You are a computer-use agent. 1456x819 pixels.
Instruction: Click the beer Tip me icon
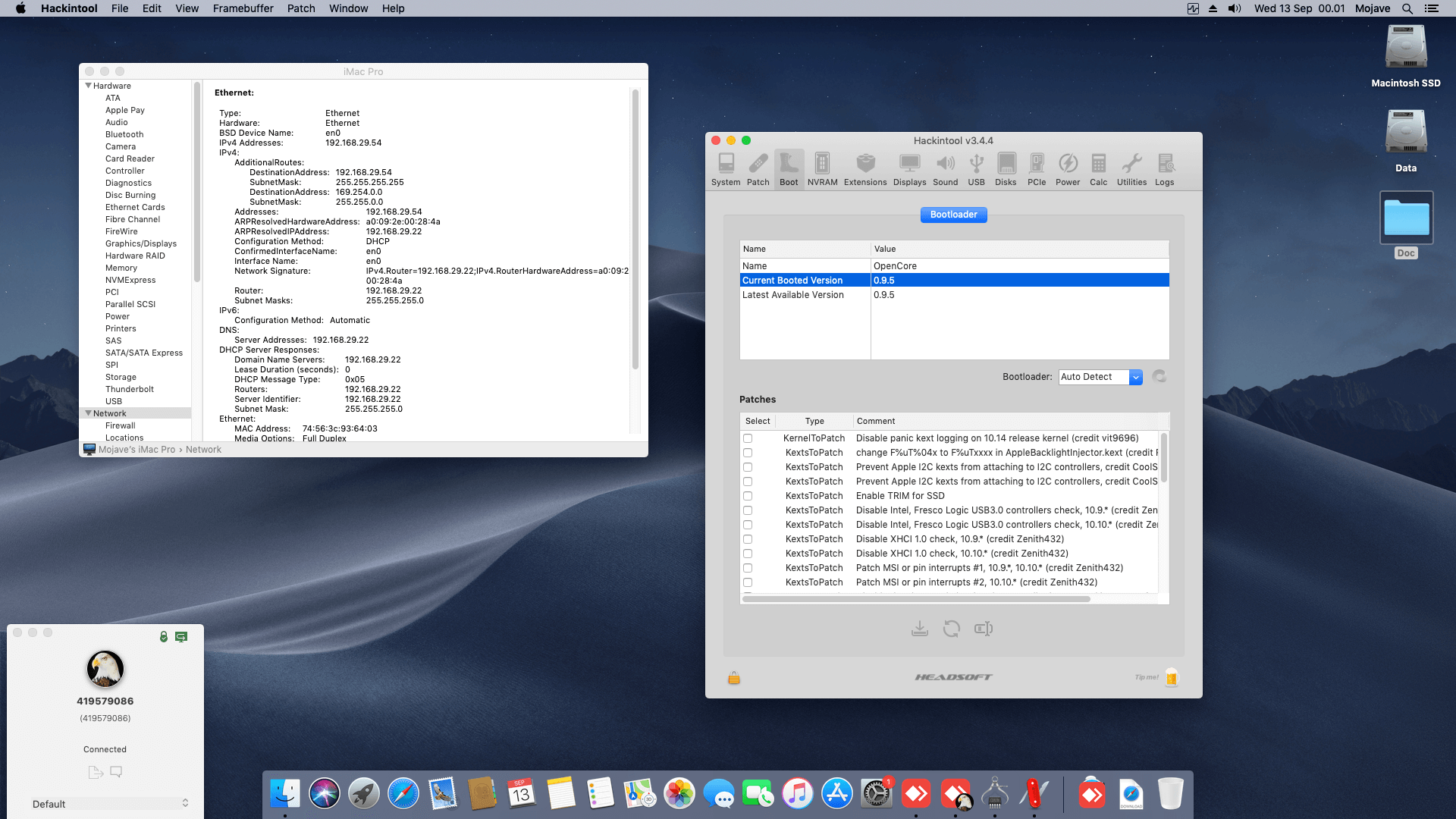[x=1172, y=677]
